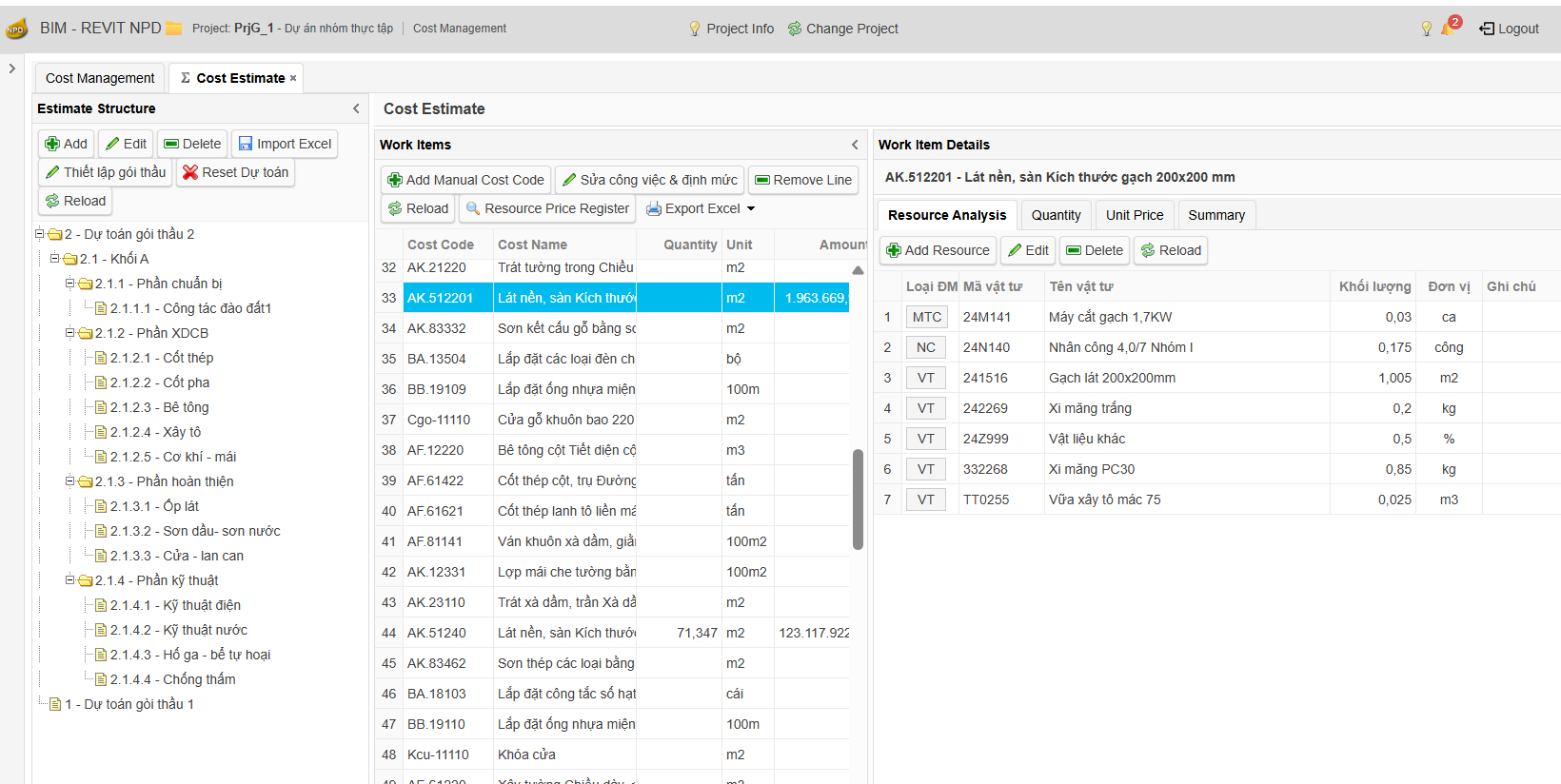Collapse node 2 - Dự toán gói thầu 2
This screenshot has width=1561, height=784.
[x=40, y=233]
